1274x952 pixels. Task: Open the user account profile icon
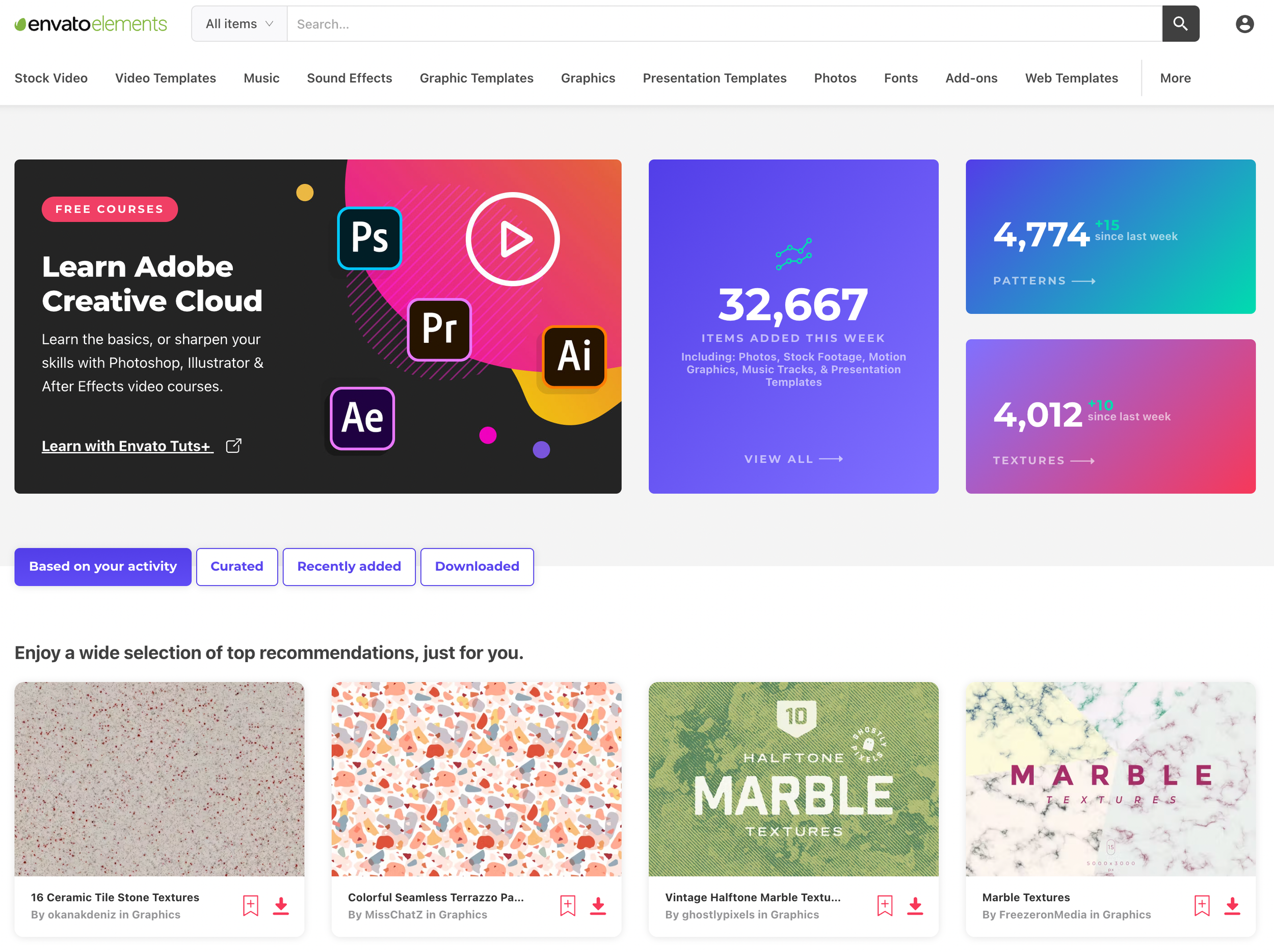click(x=1244, y=23)
